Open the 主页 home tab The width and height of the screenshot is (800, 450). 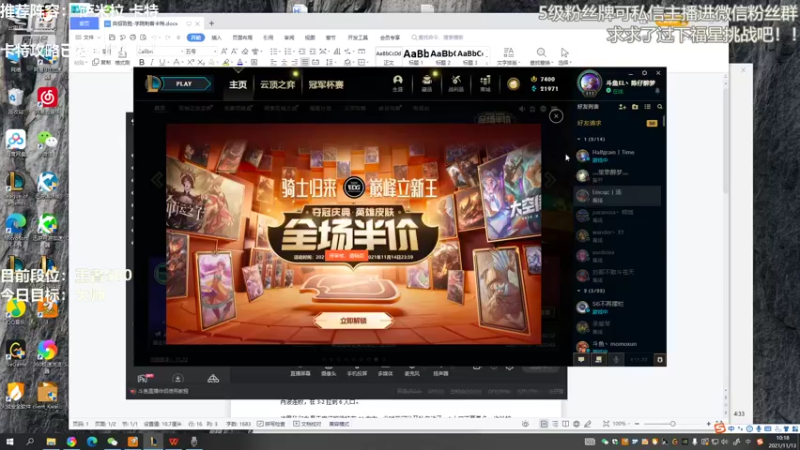tap(238, 84)
